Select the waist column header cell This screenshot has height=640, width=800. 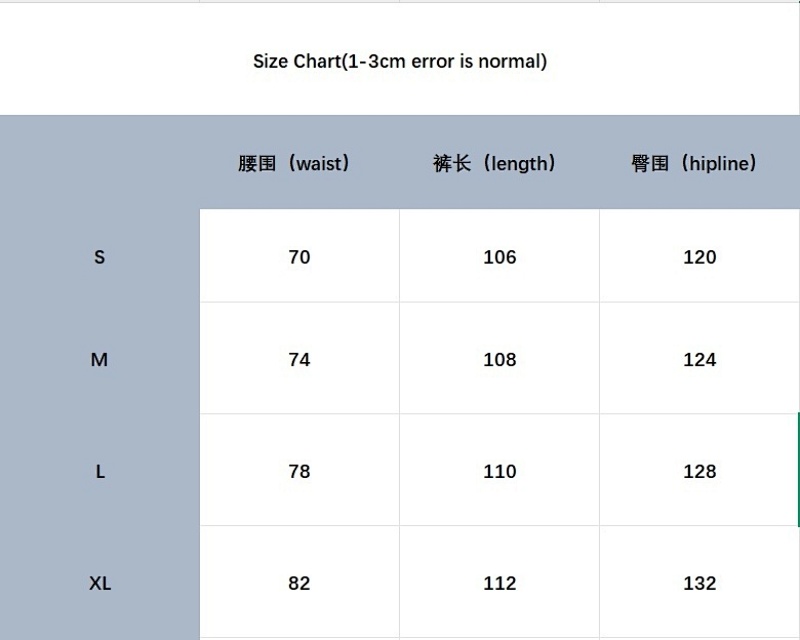299,163
